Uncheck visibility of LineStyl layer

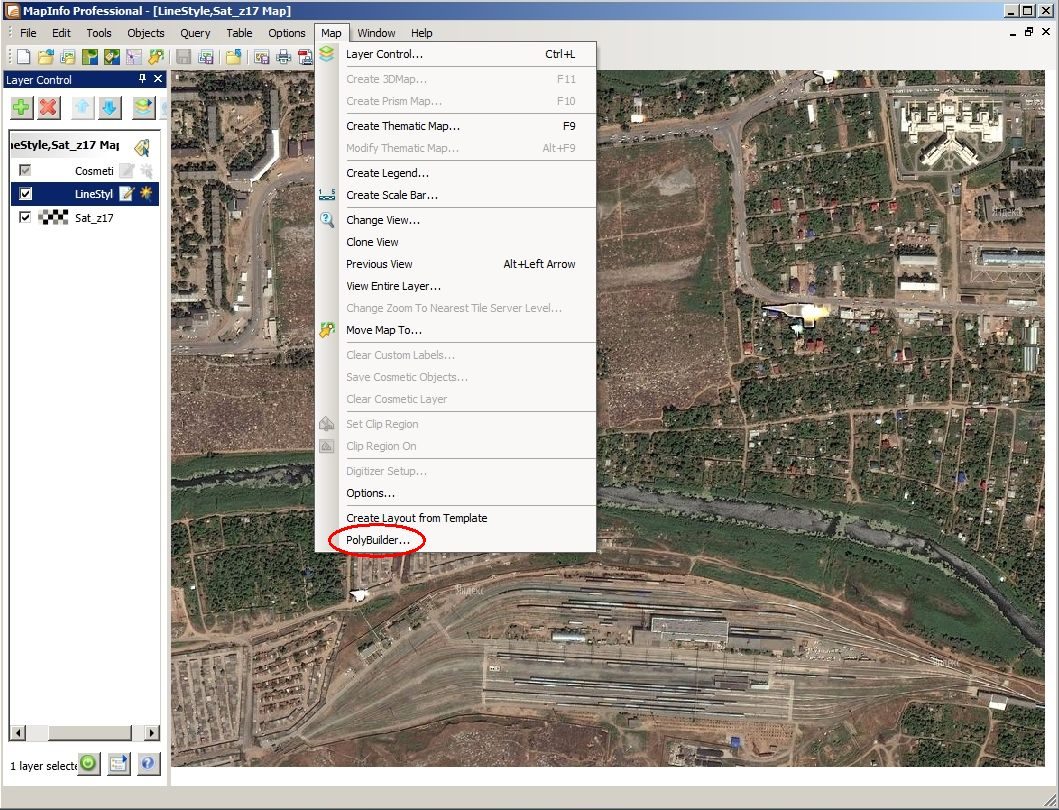coord(25,194)
